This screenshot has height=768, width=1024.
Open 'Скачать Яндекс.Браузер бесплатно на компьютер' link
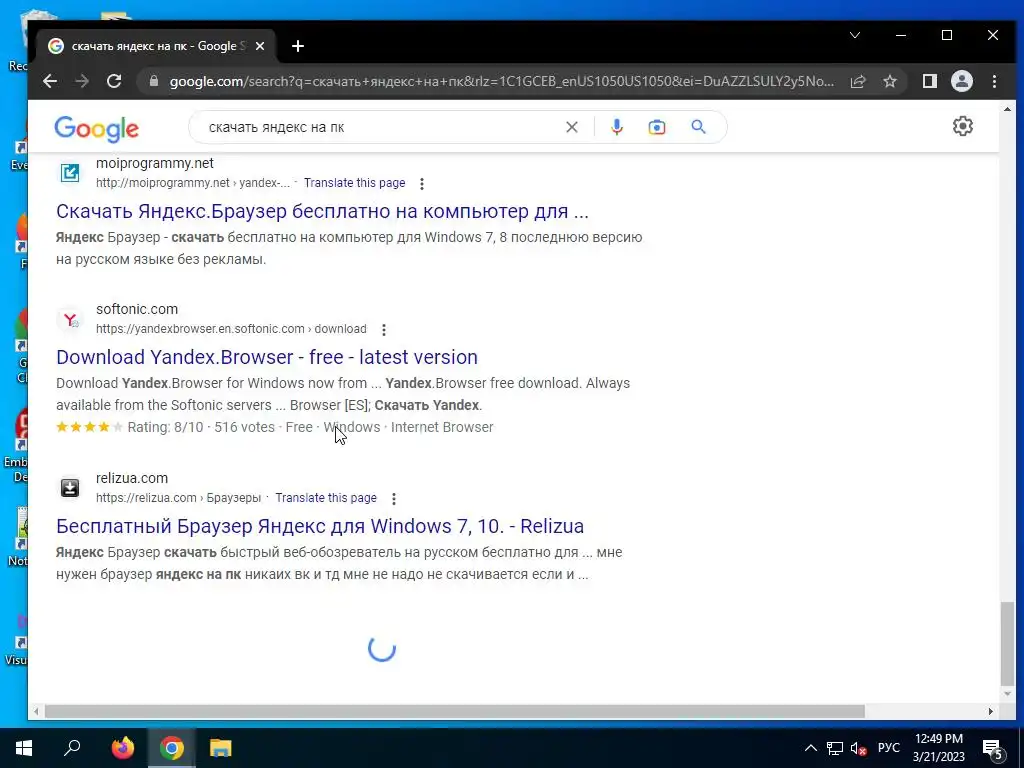(322, 211)
